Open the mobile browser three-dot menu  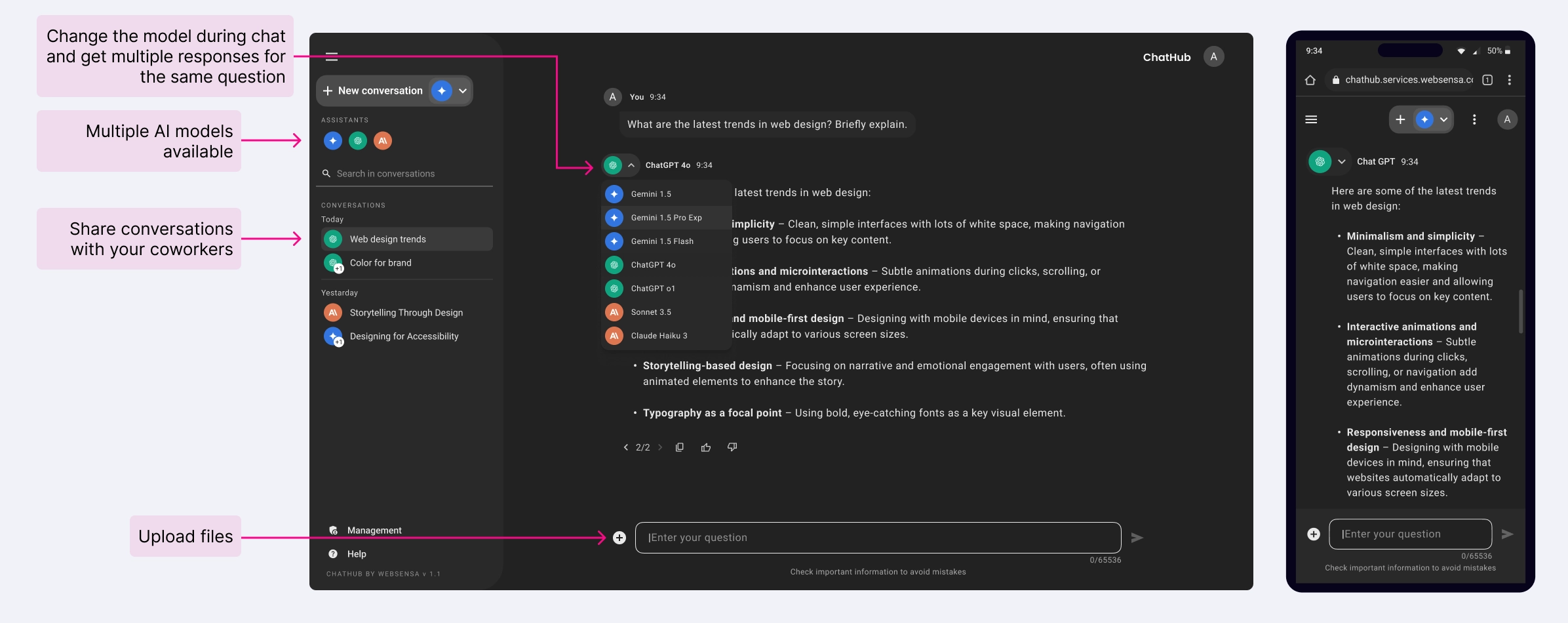pos(1510,80)
